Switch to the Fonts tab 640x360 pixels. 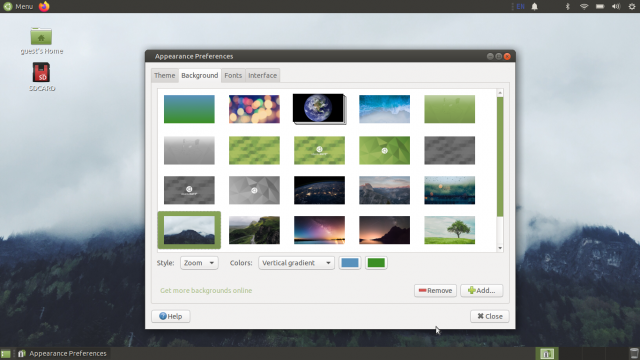233,76
